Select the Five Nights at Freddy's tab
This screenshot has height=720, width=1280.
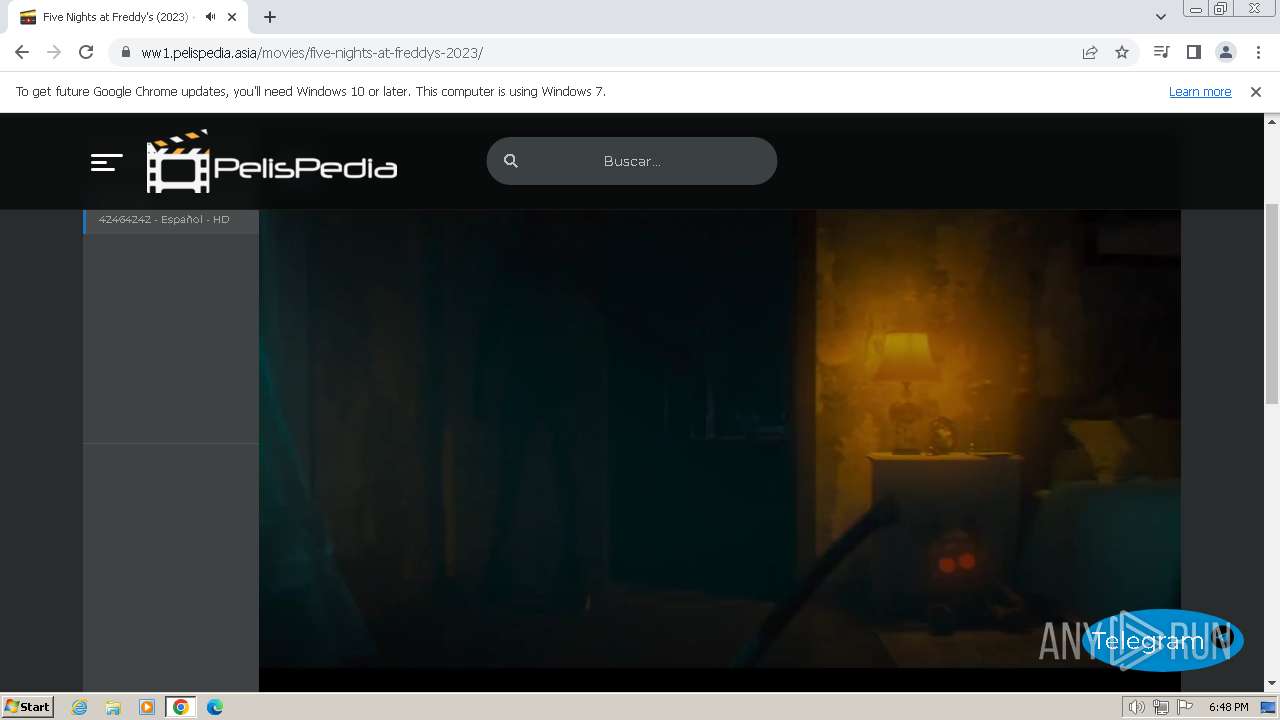(130, 17)
